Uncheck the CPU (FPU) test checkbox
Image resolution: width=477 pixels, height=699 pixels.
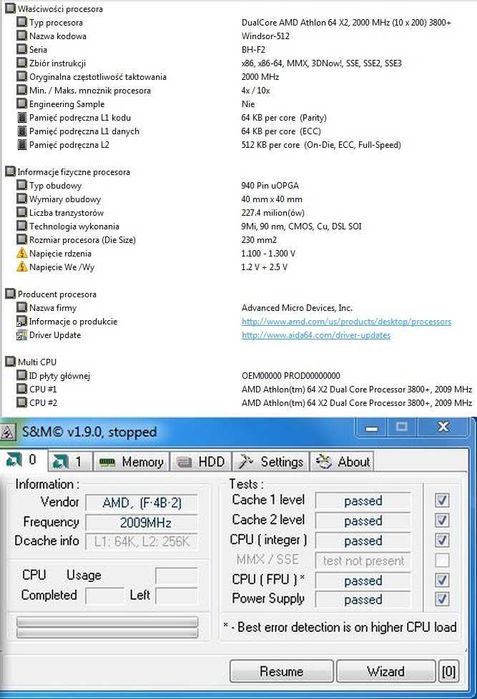[442, 580]
